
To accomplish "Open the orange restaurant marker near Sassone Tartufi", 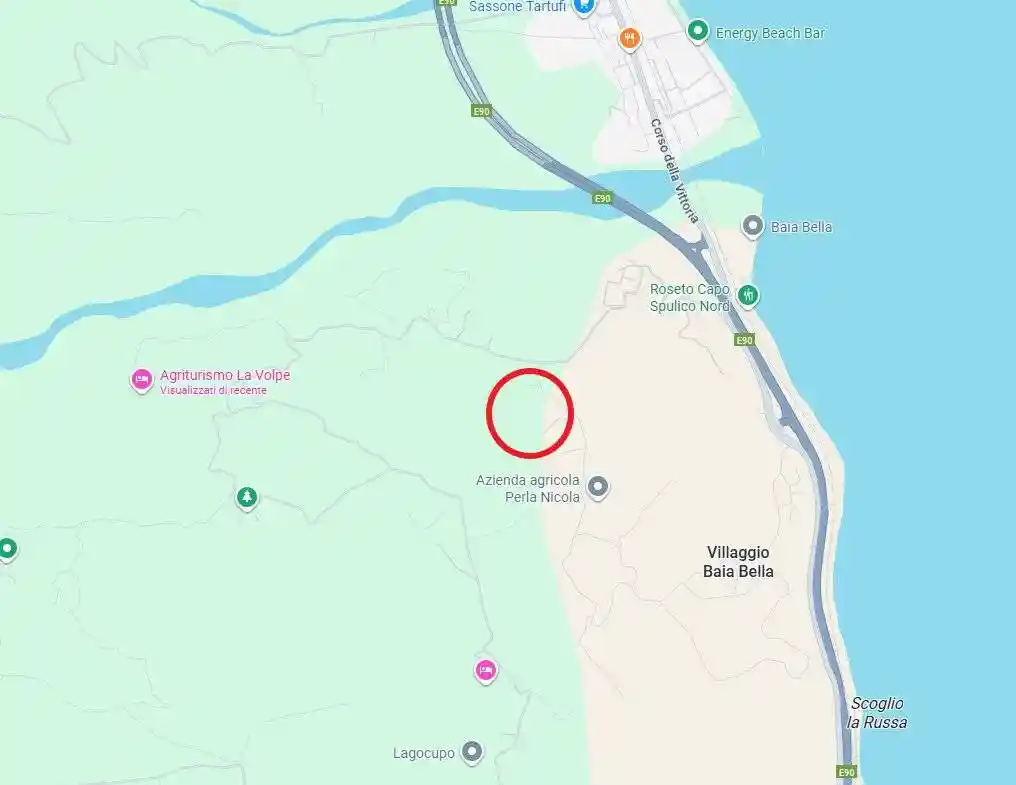I will (630, 38).
